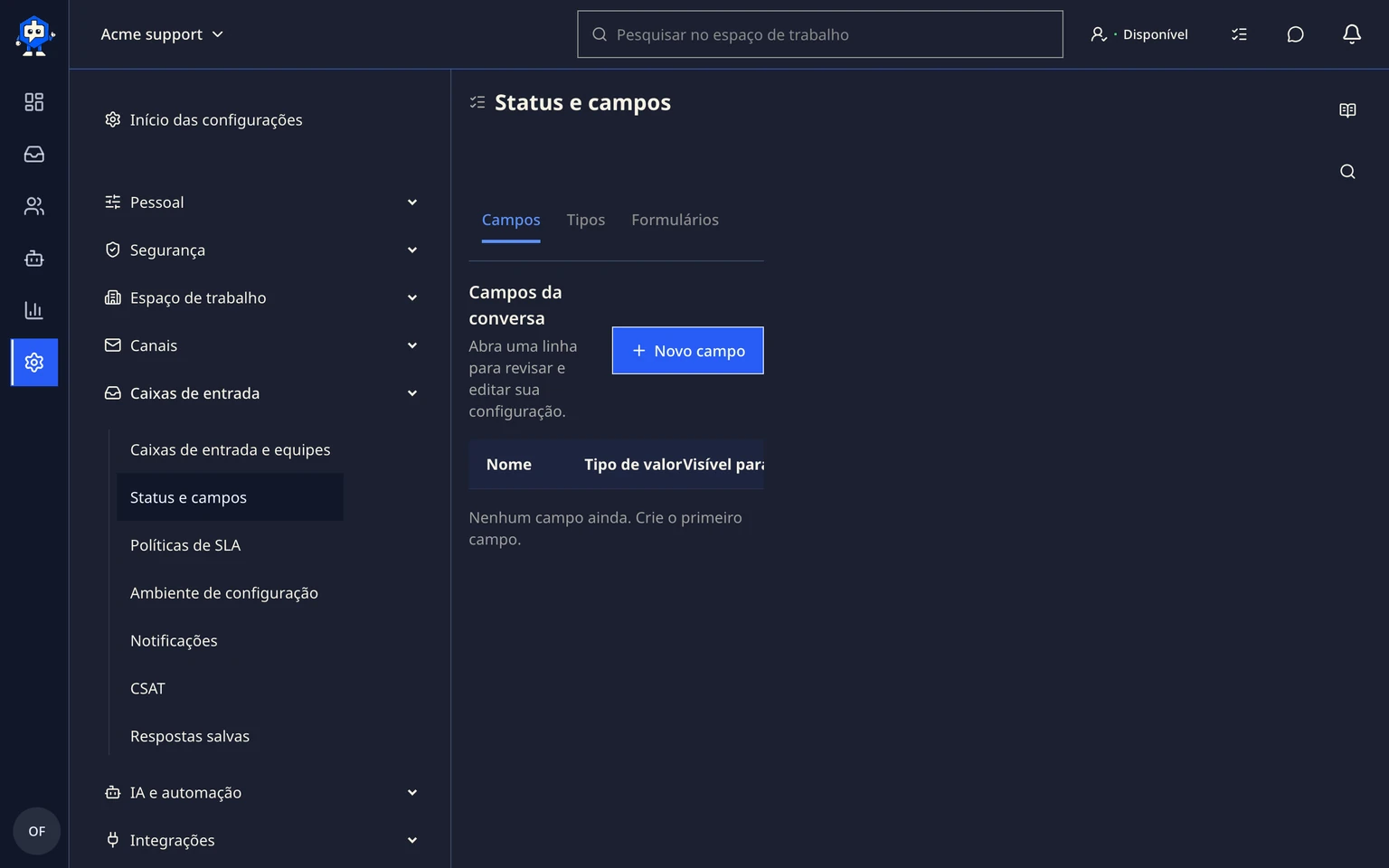The image size is (1389, 868).
Task: Open the OF user avatar
Action: (x=37, y=831)
